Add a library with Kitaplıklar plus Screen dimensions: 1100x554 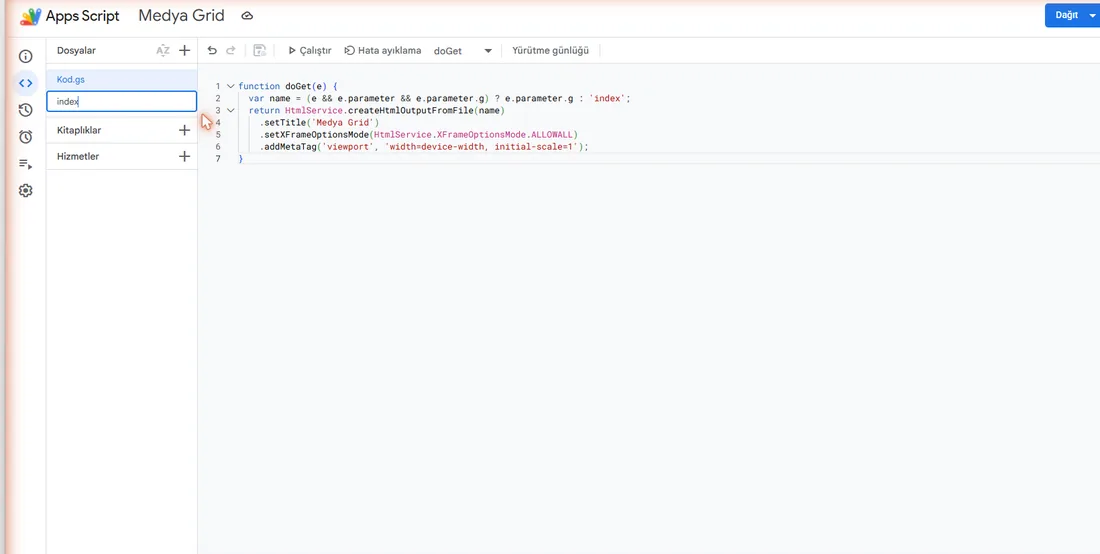tap(185, 130)
